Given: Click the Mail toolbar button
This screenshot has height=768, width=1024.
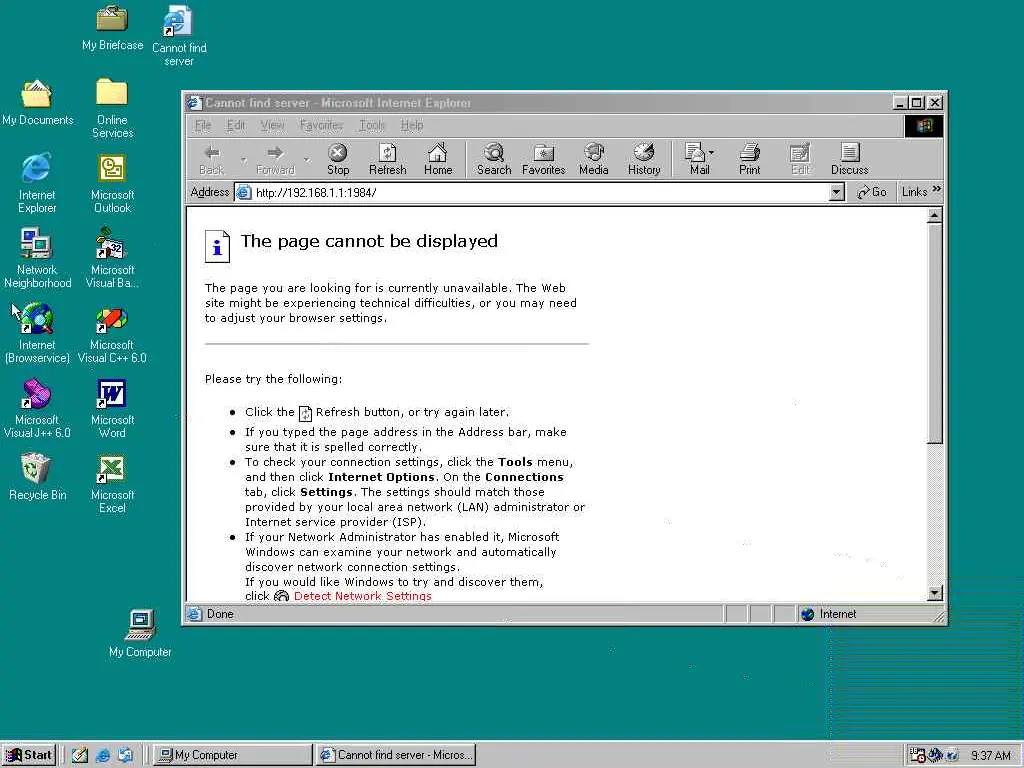Looking at the screenshot, I should [699, 159].
